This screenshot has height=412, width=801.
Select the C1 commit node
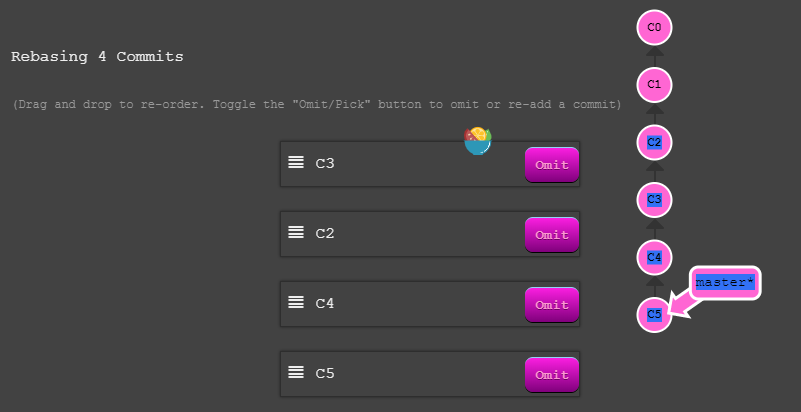click(654, 84)
